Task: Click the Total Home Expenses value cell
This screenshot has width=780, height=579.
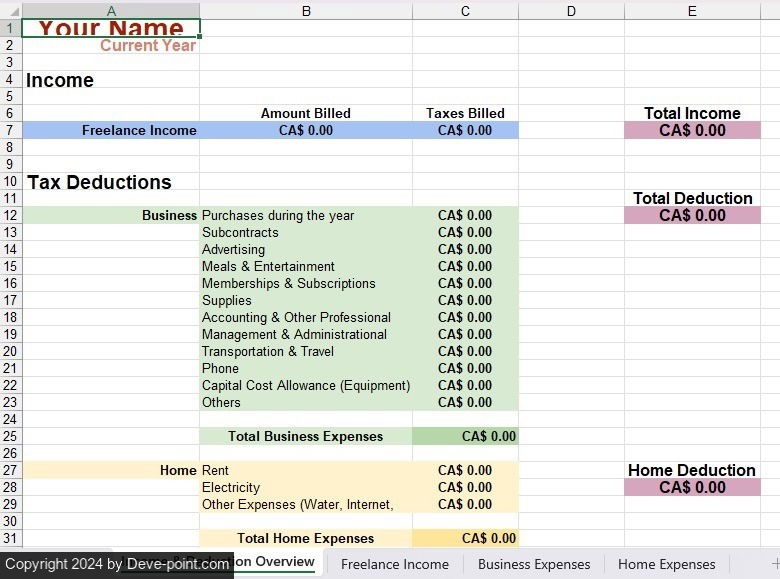Action: point(465,539)
